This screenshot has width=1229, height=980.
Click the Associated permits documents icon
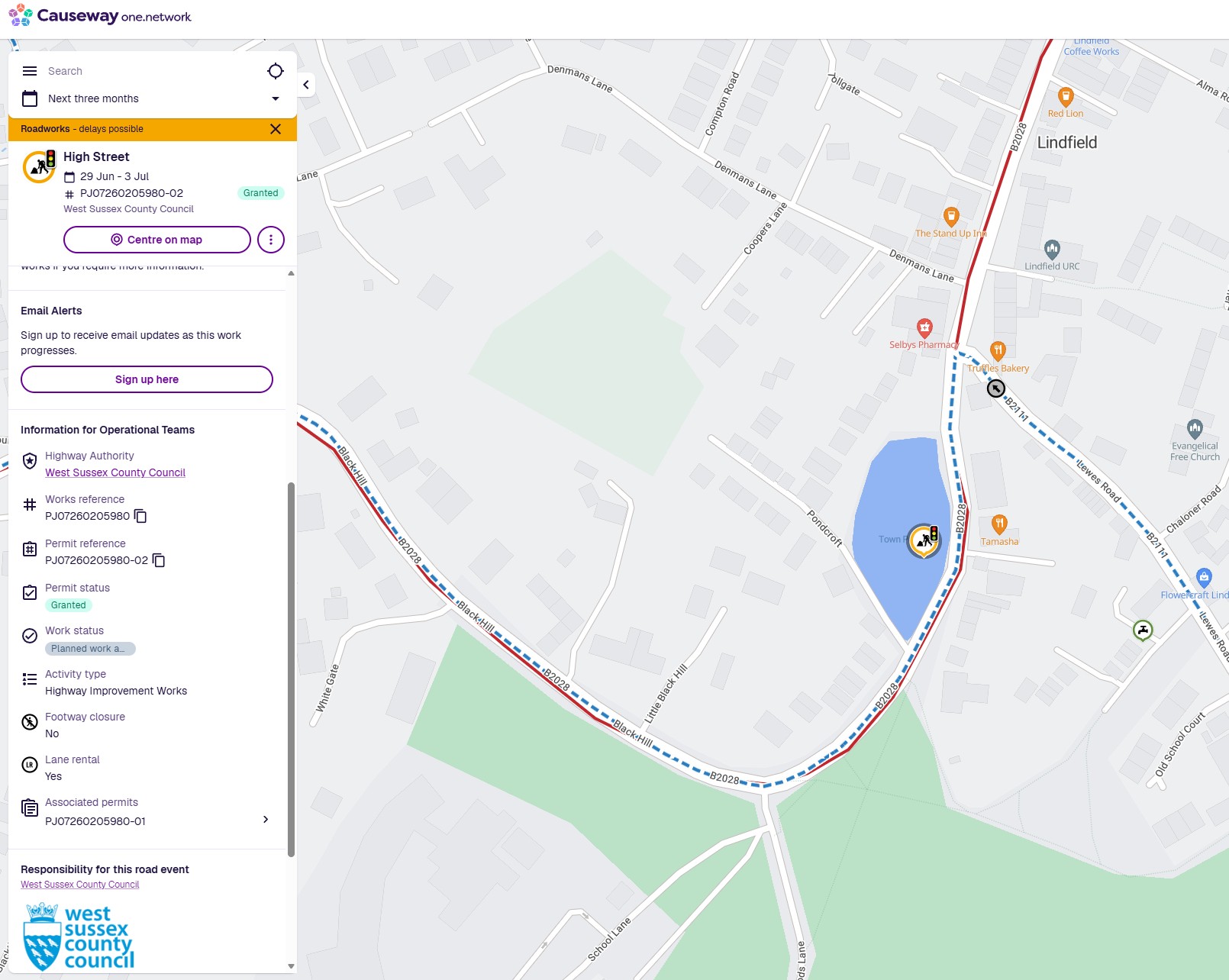pyautogui.click(x=30, y=808)
